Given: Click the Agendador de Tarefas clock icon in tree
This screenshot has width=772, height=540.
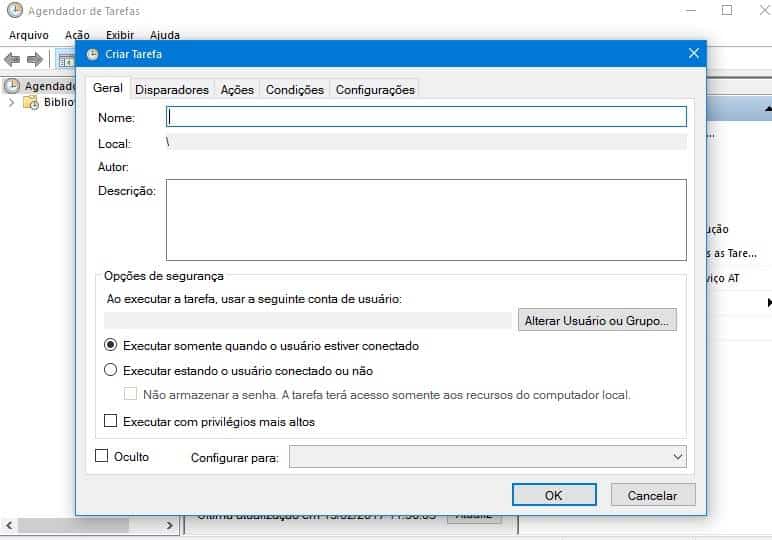Looking at the screenshot, I should 13,86.
